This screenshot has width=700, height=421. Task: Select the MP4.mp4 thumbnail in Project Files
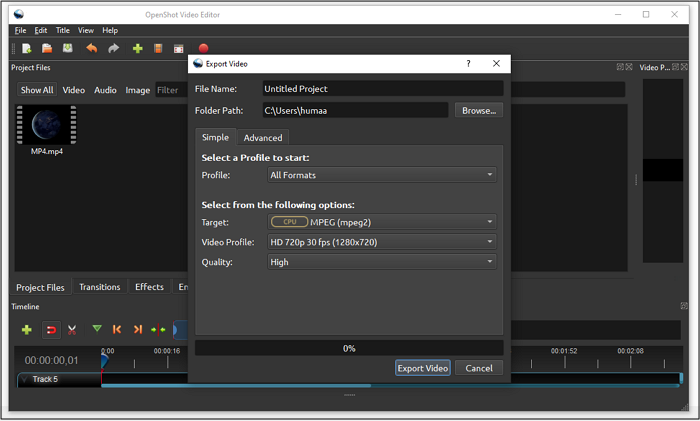(x=47, y=125)
